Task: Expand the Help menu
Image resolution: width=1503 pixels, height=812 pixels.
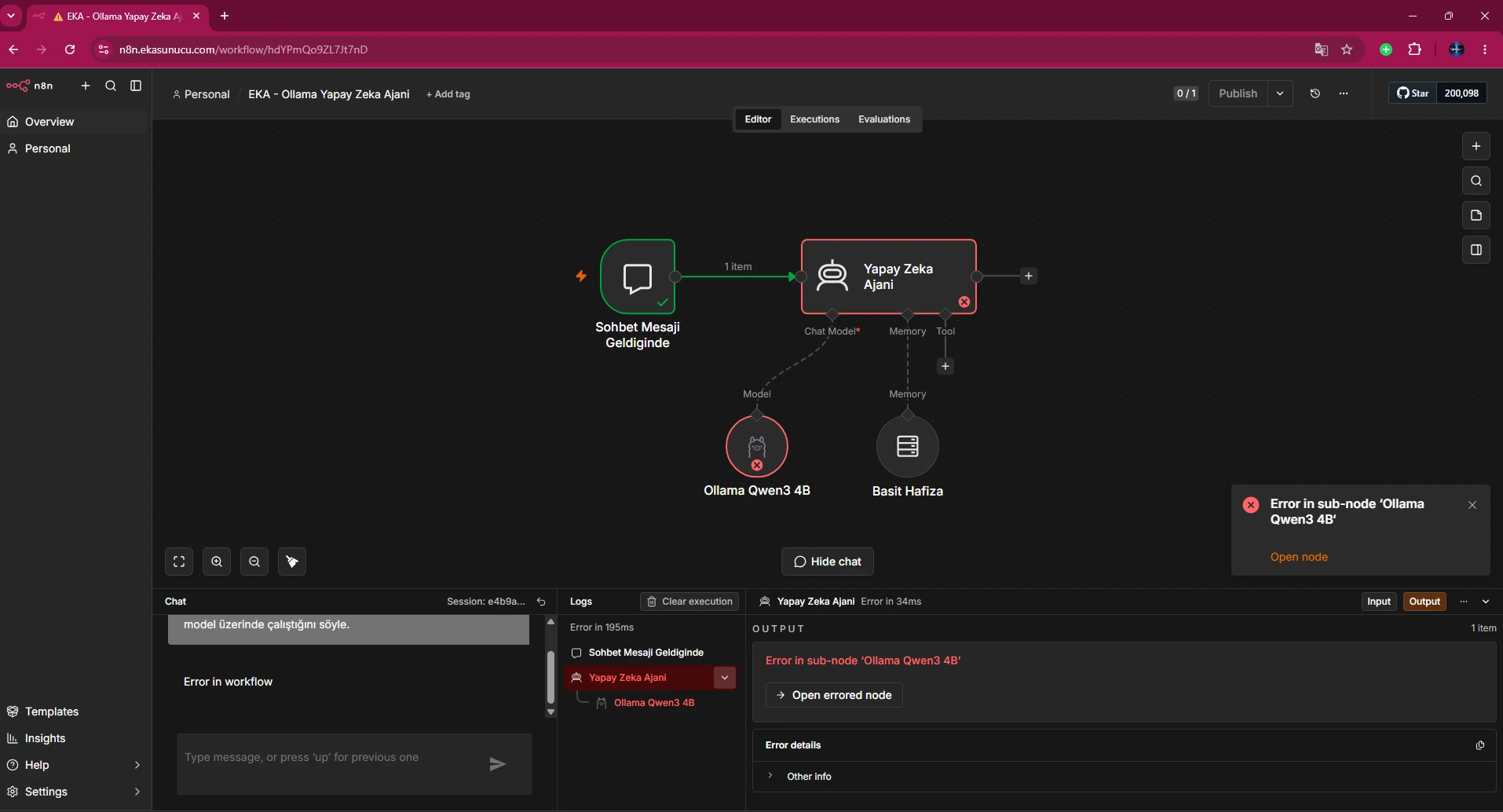Action: 74,765
